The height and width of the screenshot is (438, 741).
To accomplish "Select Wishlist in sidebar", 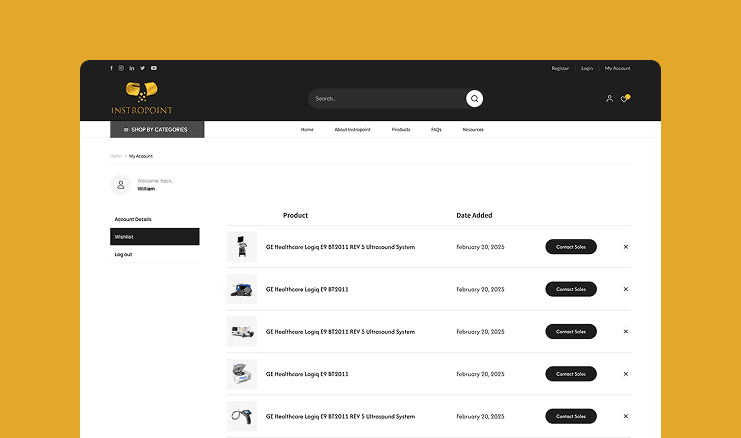I will tap(155, 237).
